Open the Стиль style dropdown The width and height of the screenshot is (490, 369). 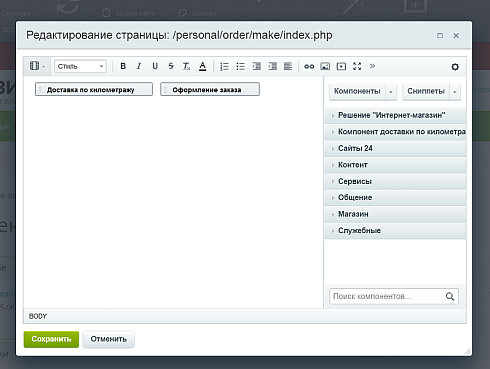(80, 66)
